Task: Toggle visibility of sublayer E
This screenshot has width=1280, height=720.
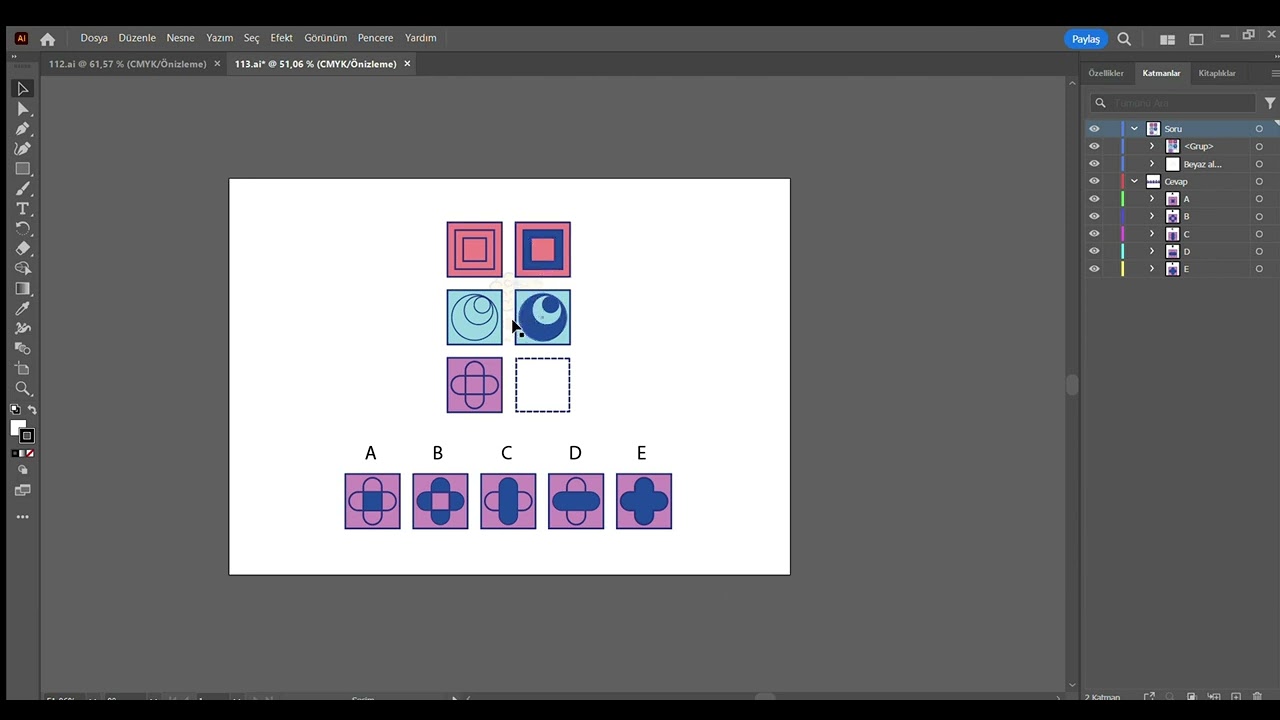Action: click(x=1094, y=269)
